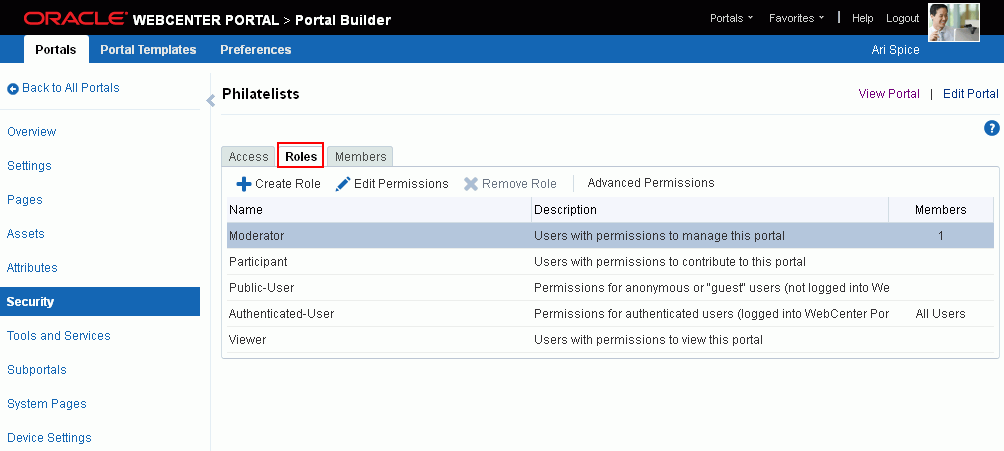Click the Edit Portal link
Screen dimensions: 1004x451
click(x=971, y=94)
